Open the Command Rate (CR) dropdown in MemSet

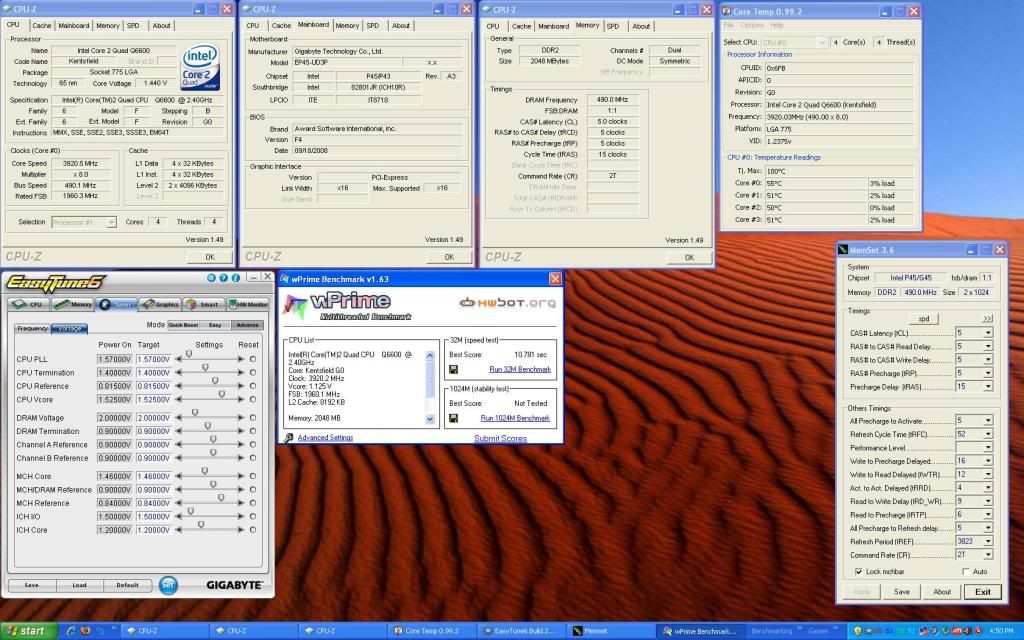(x=987, y=554)
